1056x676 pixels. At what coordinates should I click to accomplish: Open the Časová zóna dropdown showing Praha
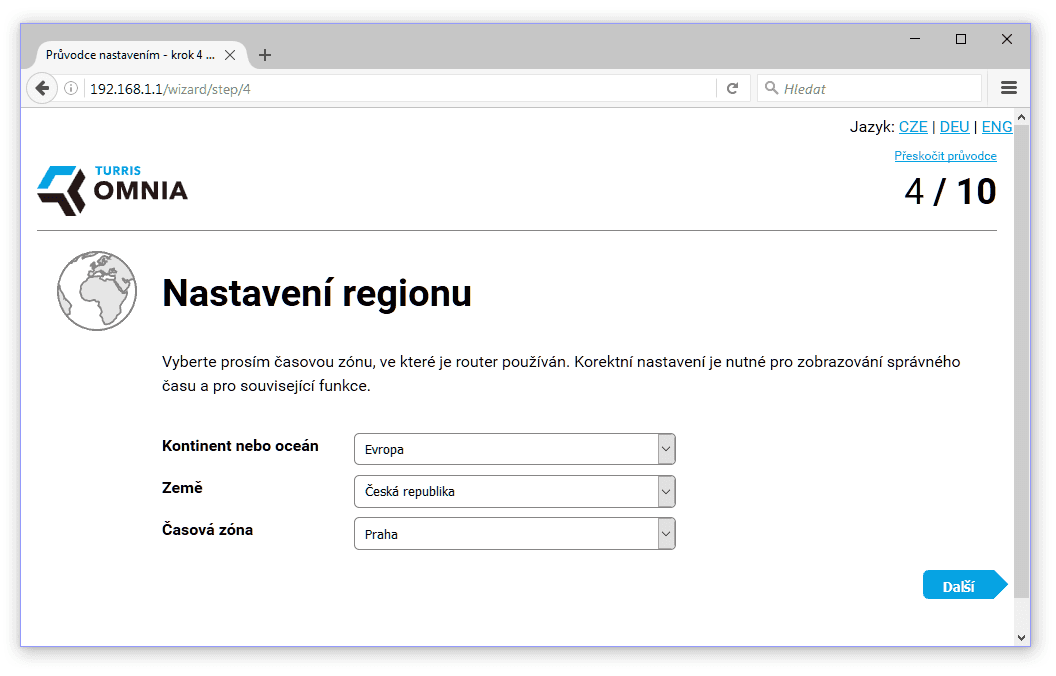click(x=515, y=534)
